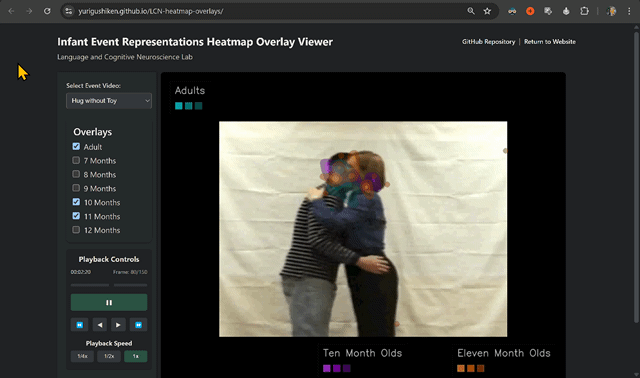Step back one frame
Screen dimensions: 640x378
click(100, 325)
